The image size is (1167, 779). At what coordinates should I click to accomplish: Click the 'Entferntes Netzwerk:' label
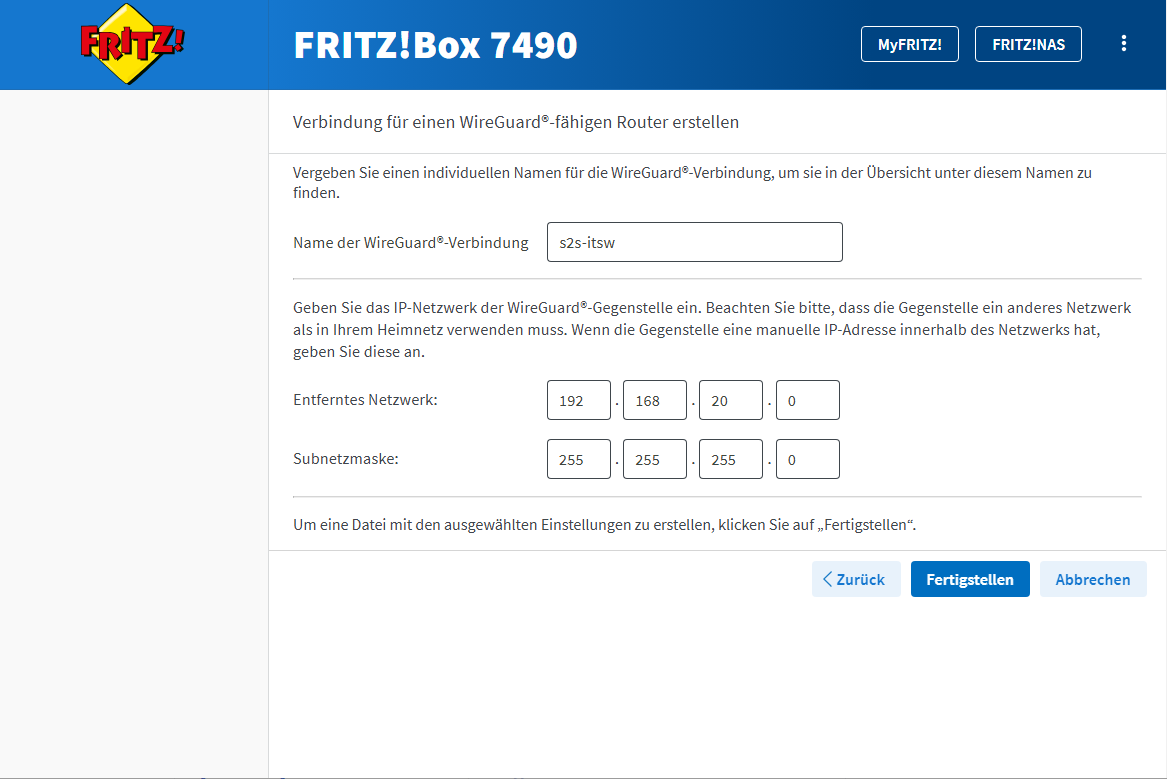(365, 400)
